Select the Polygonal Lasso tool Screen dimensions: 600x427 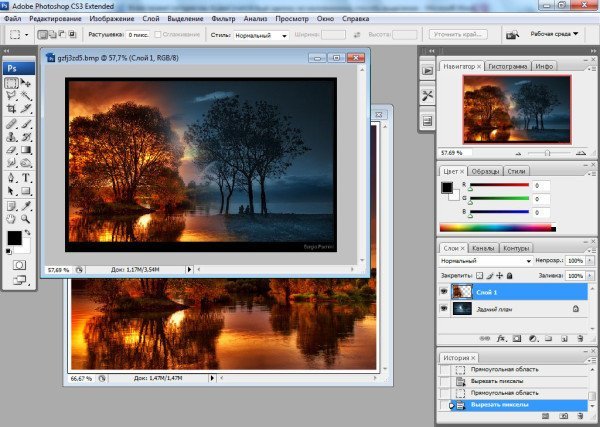(11, 96)
